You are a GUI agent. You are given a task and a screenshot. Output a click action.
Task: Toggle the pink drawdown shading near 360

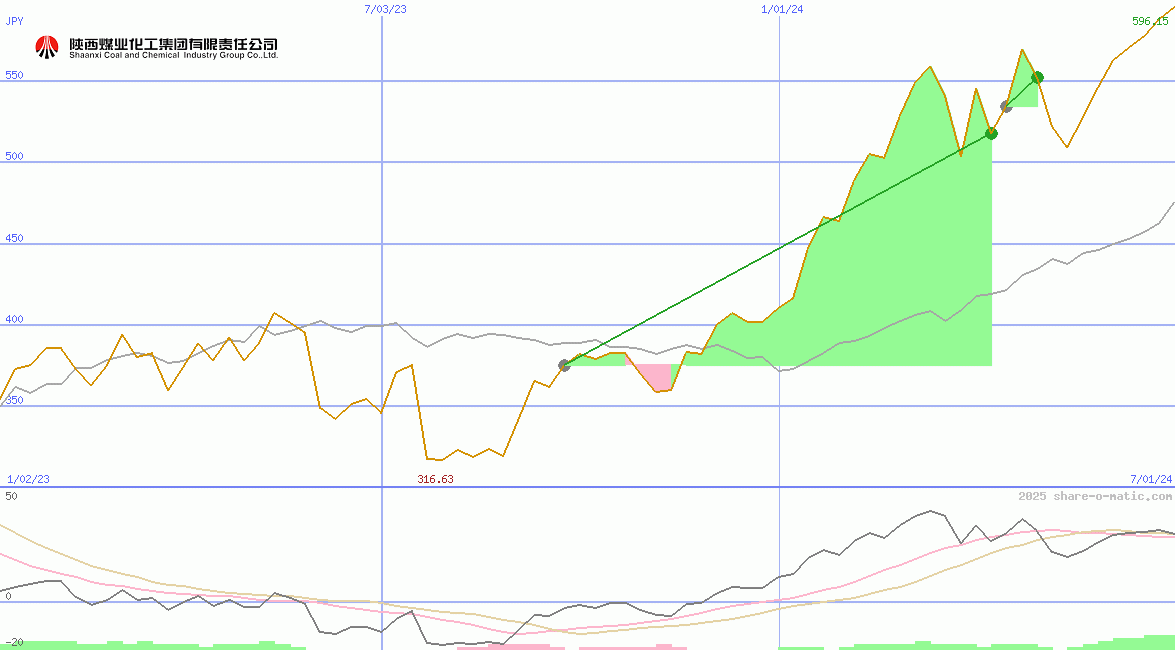click(x=655, y=380)
